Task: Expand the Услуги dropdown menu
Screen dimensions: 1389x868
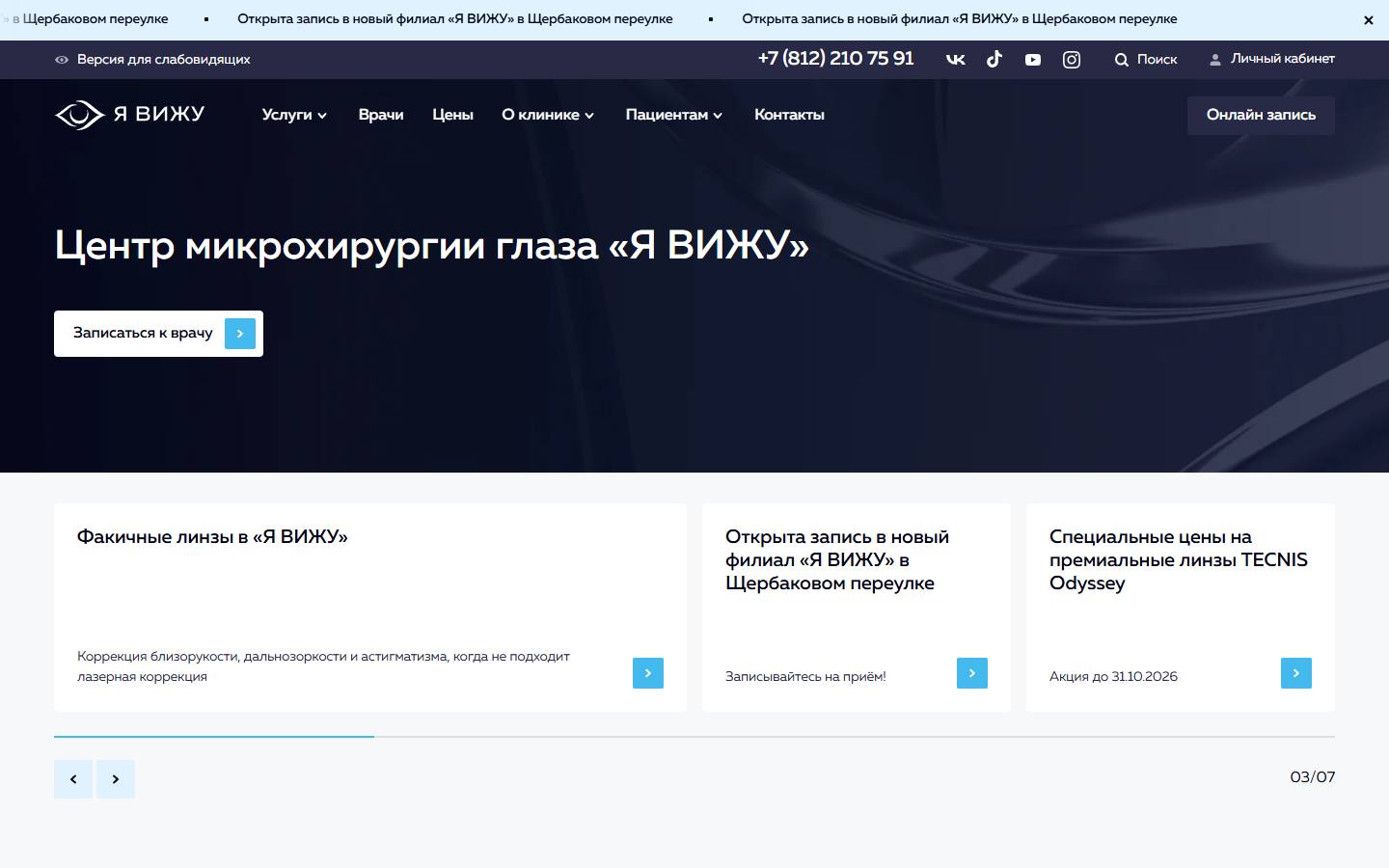Action: (294, 115)
